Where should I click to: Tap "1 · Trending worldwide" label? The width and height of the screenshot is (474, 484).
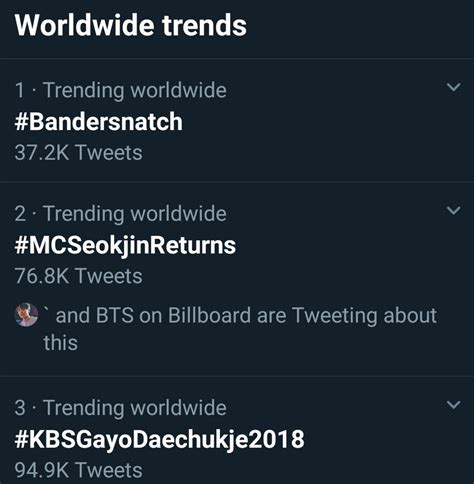pos(120,90)
